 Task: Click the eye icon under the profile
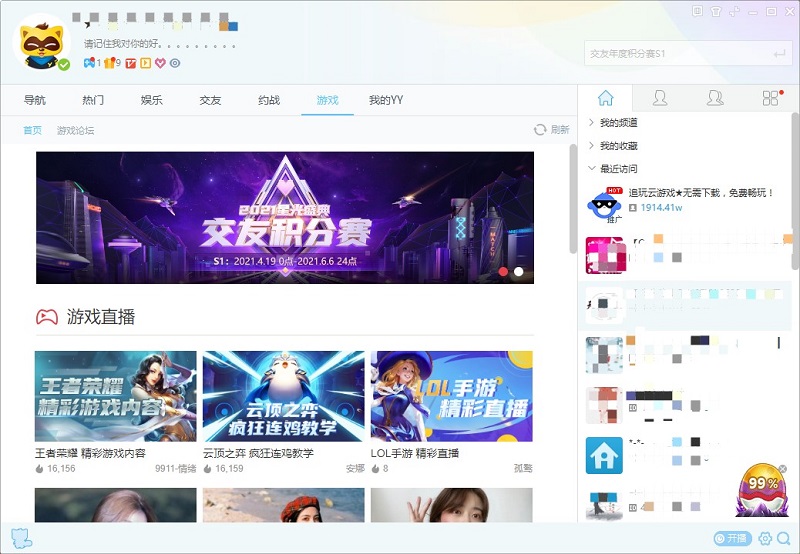(175, 63)
